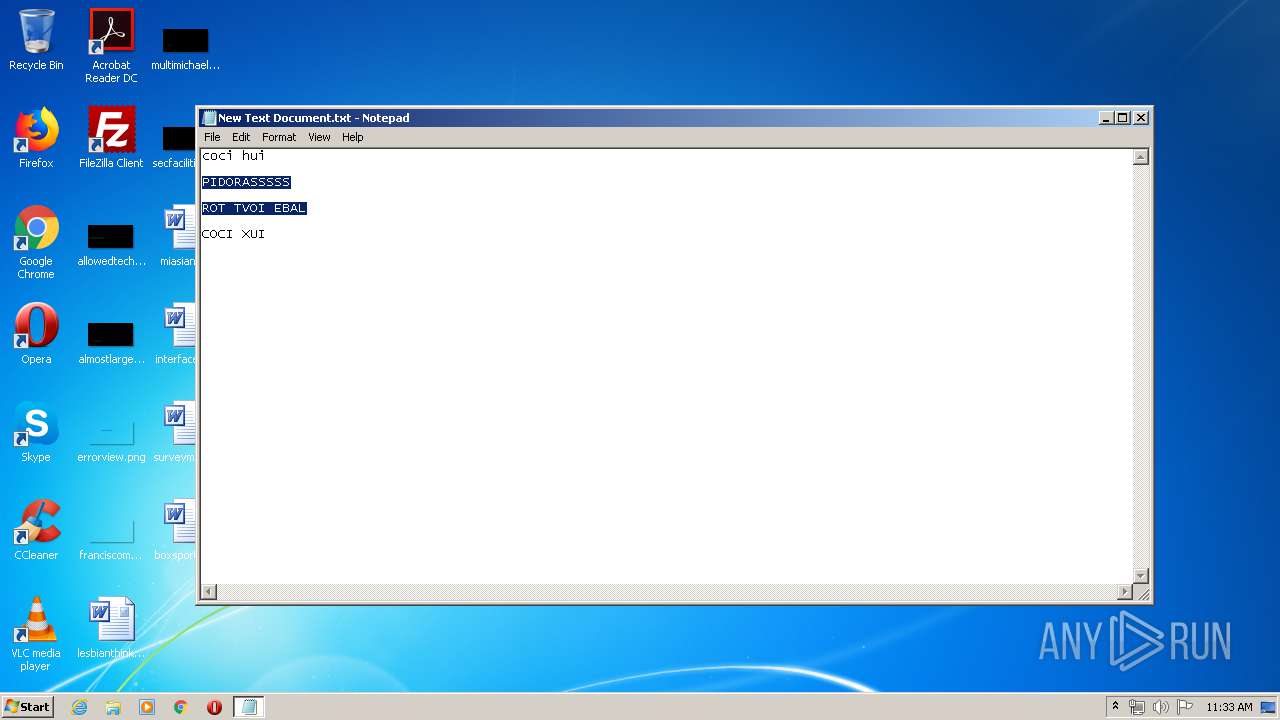This screenshot has height=720, width=1280.
Task: Click the horizontal scrollbar right arrow
Action: click(1125, 592)
